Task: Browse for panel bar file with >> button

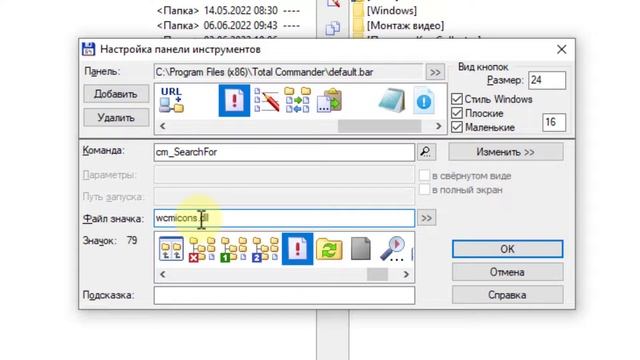Action: [x=435, y=72]
